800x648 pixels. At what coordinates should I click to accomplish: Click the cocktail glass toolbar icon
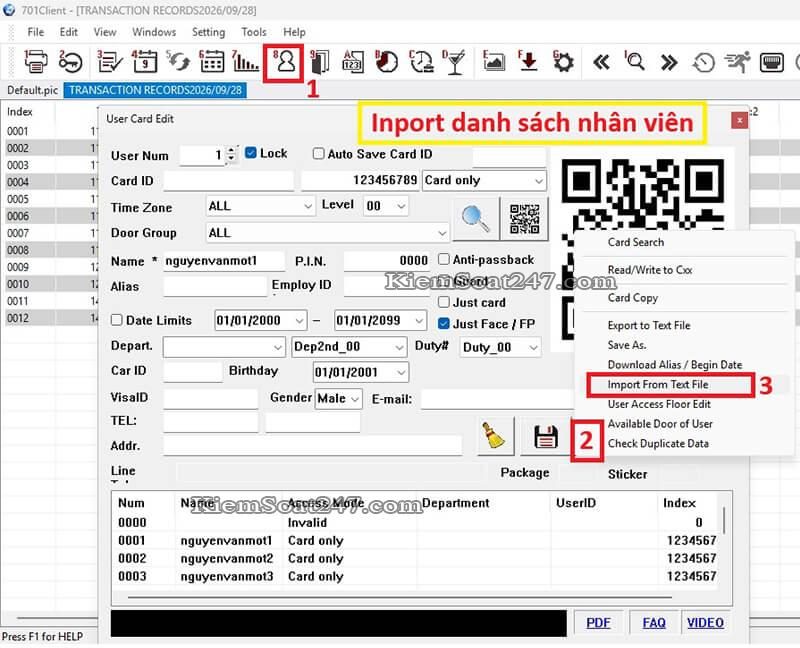pyautogui.click(x=455, y=62)
